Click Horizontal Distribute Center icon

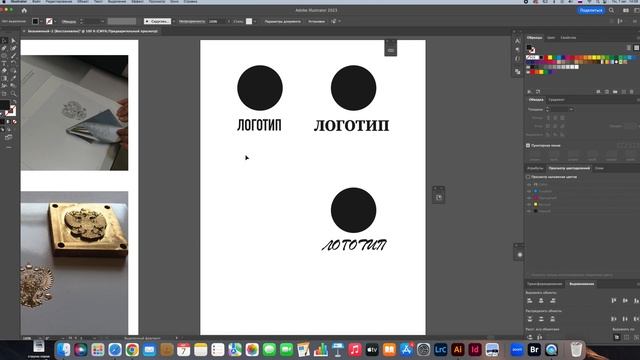point(625,319)
